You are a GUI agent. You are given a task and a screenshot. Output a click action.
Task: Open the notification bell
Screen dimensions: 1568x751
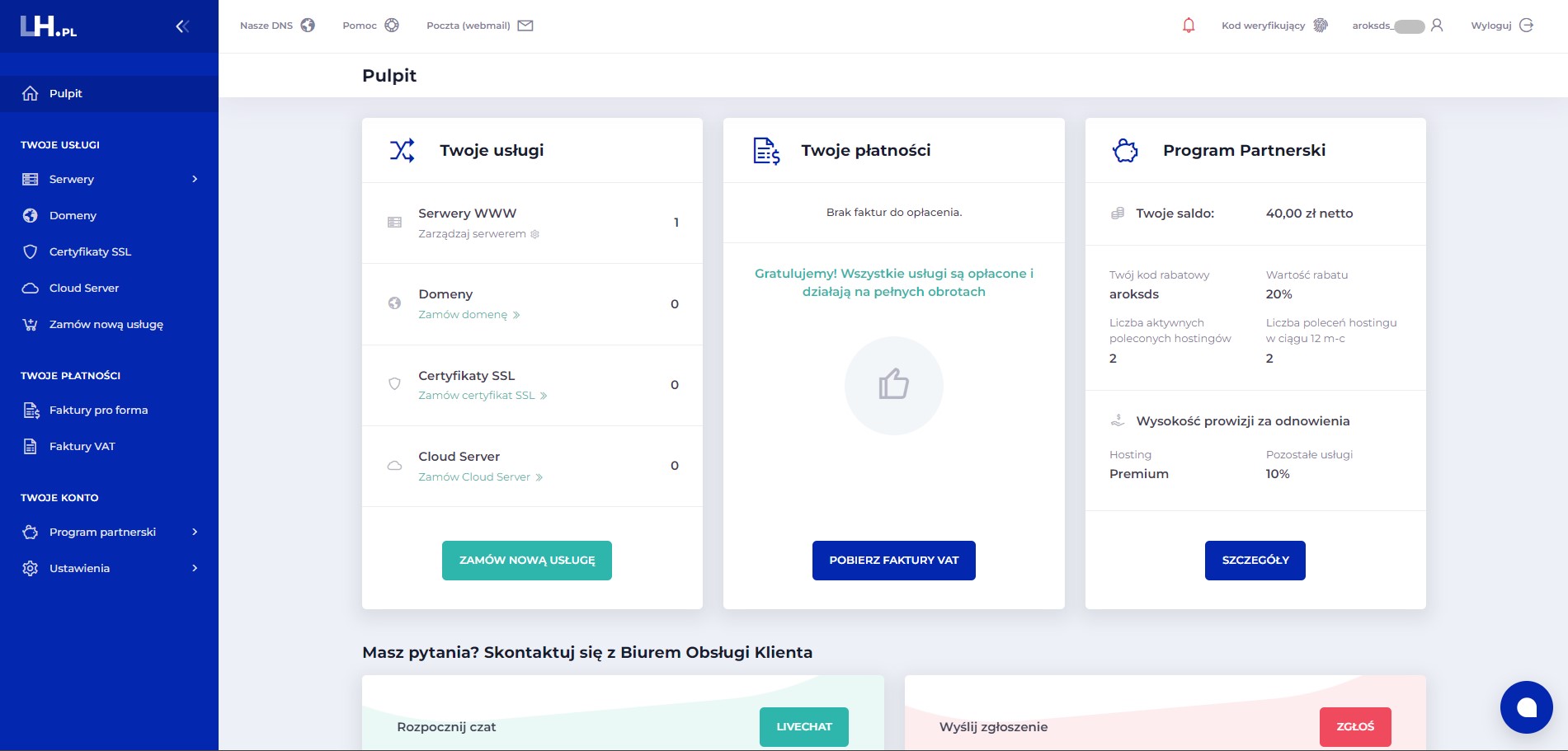click(1189, 26)
